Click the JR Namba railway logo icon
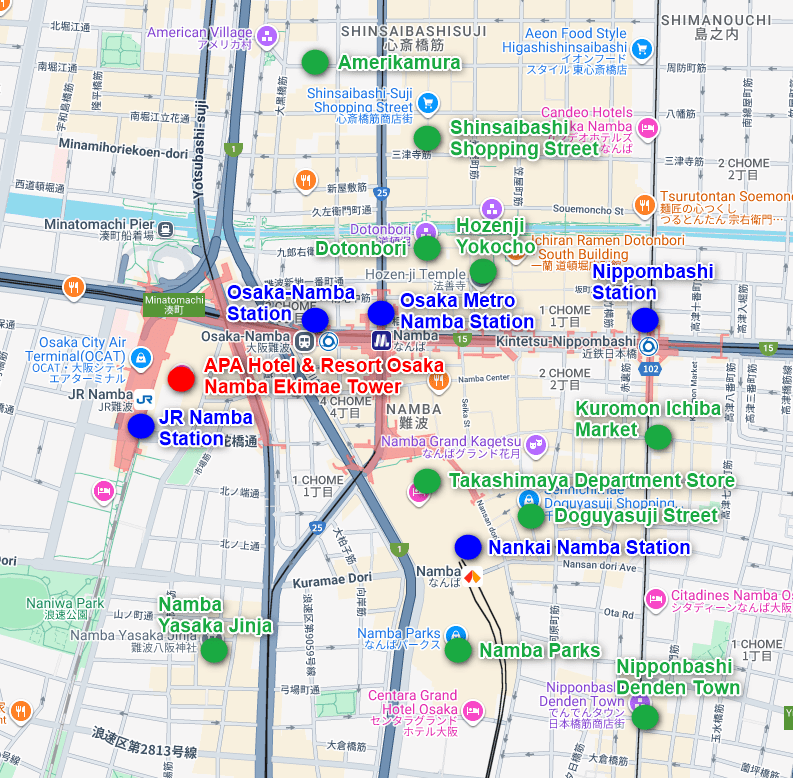Image resolution: width=793 pixels, height=778 pixels. tap(144, 400)
